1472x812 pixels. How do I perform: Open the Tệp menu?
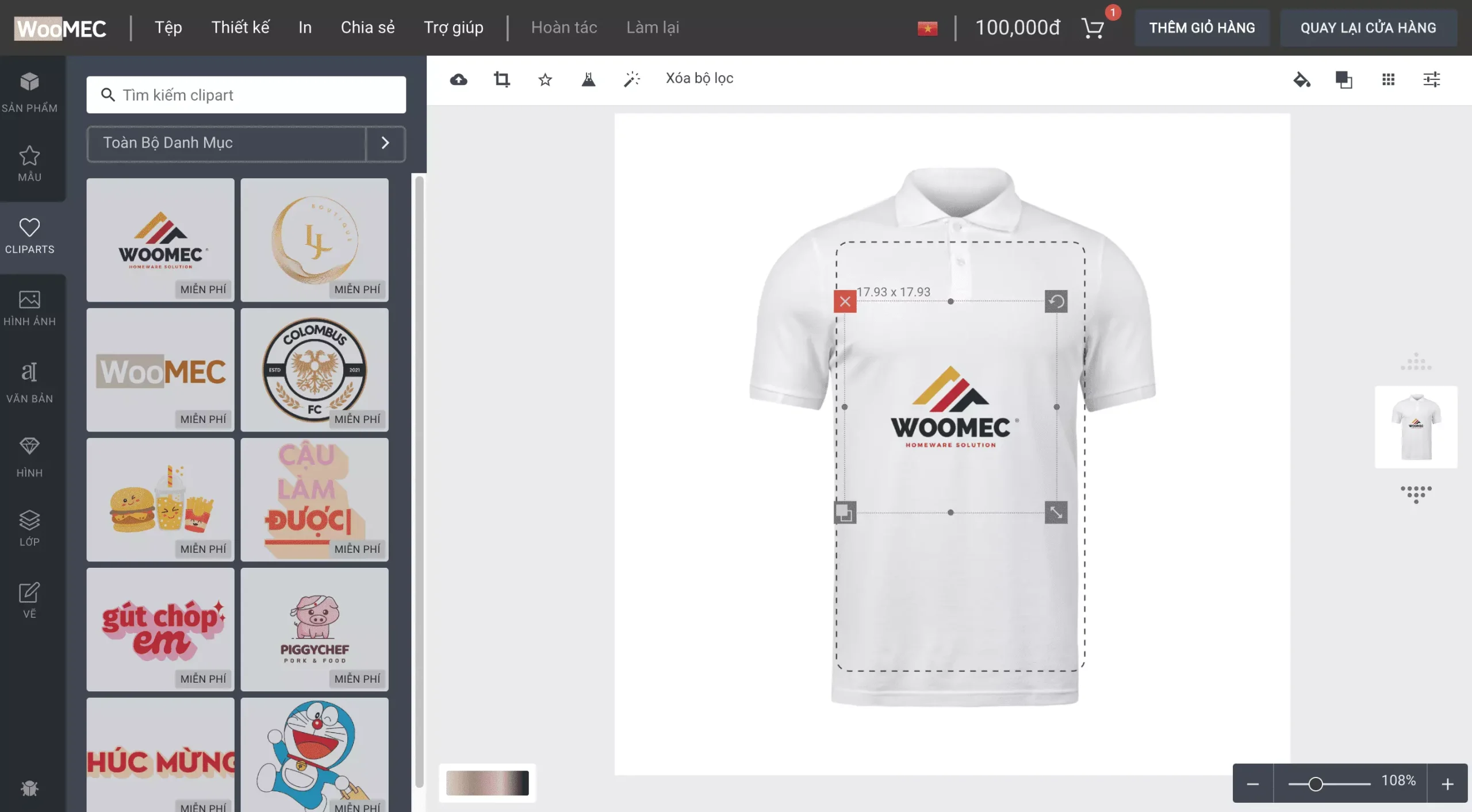click(168, 28)
